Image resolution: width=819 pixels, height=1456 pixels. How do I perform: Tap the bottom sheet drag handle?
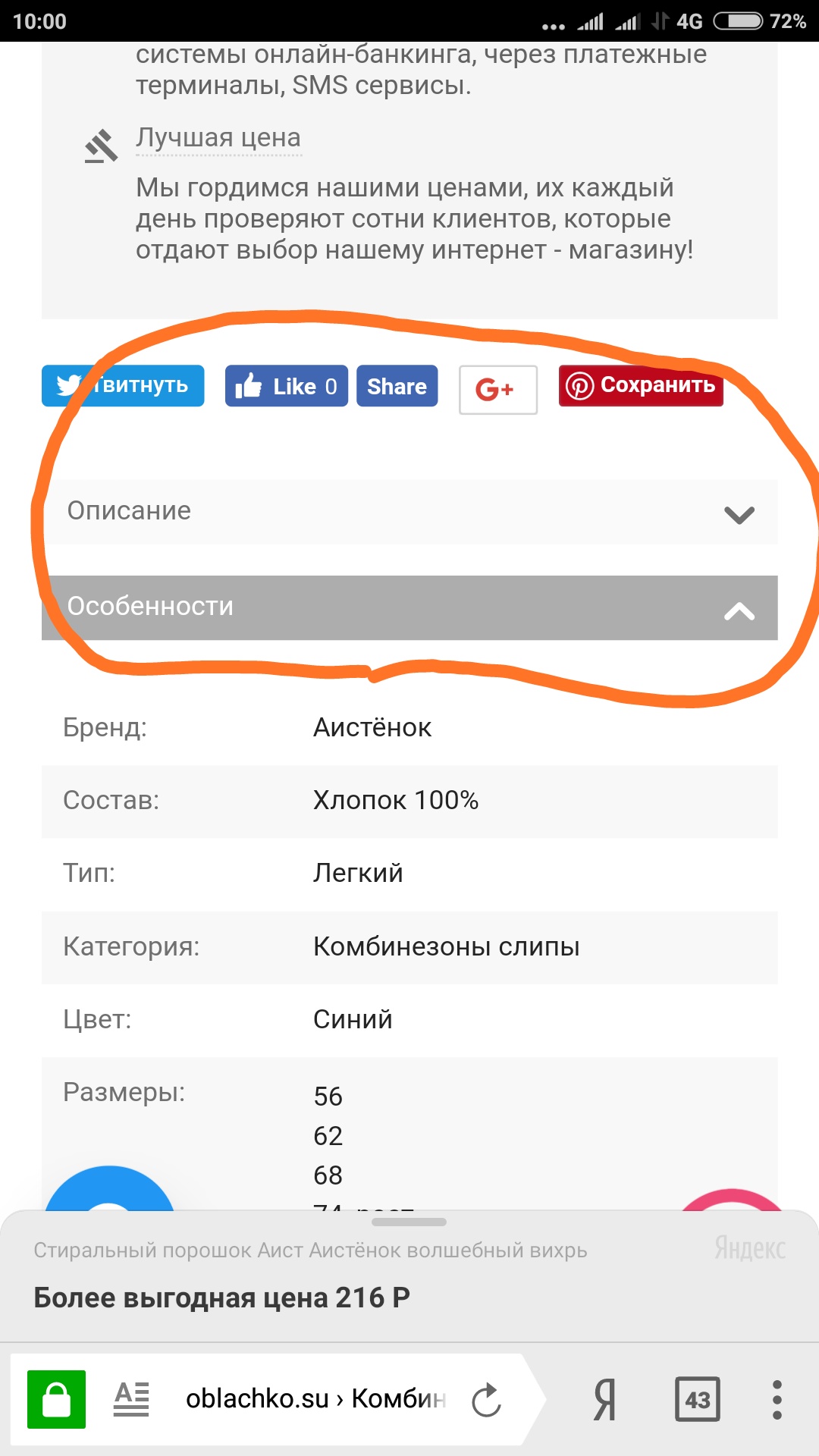409,1222
